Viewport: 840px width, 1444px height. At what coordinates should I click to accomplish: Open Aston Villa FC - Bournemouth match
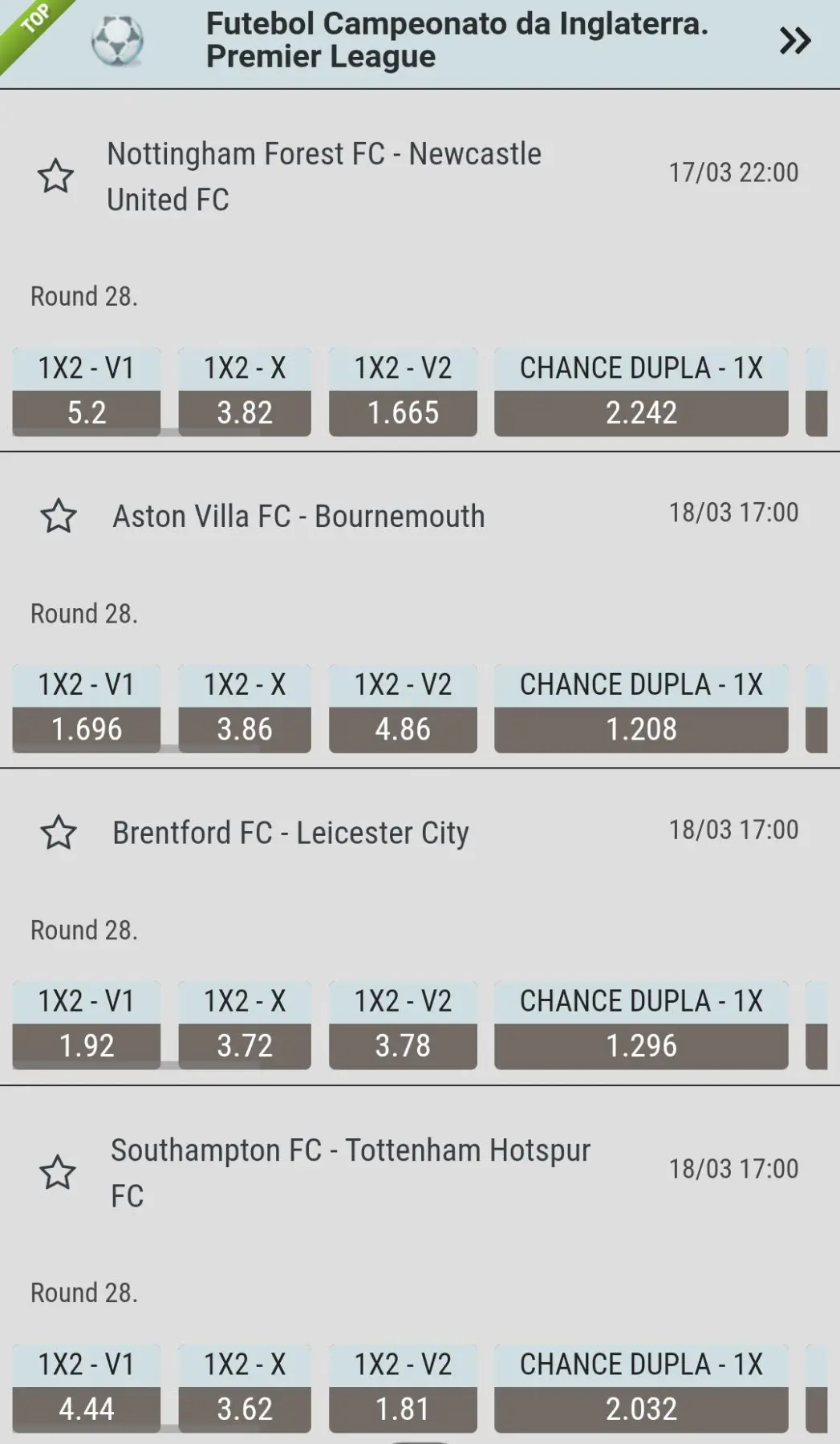pyautogui.click(x=298, y=517)
